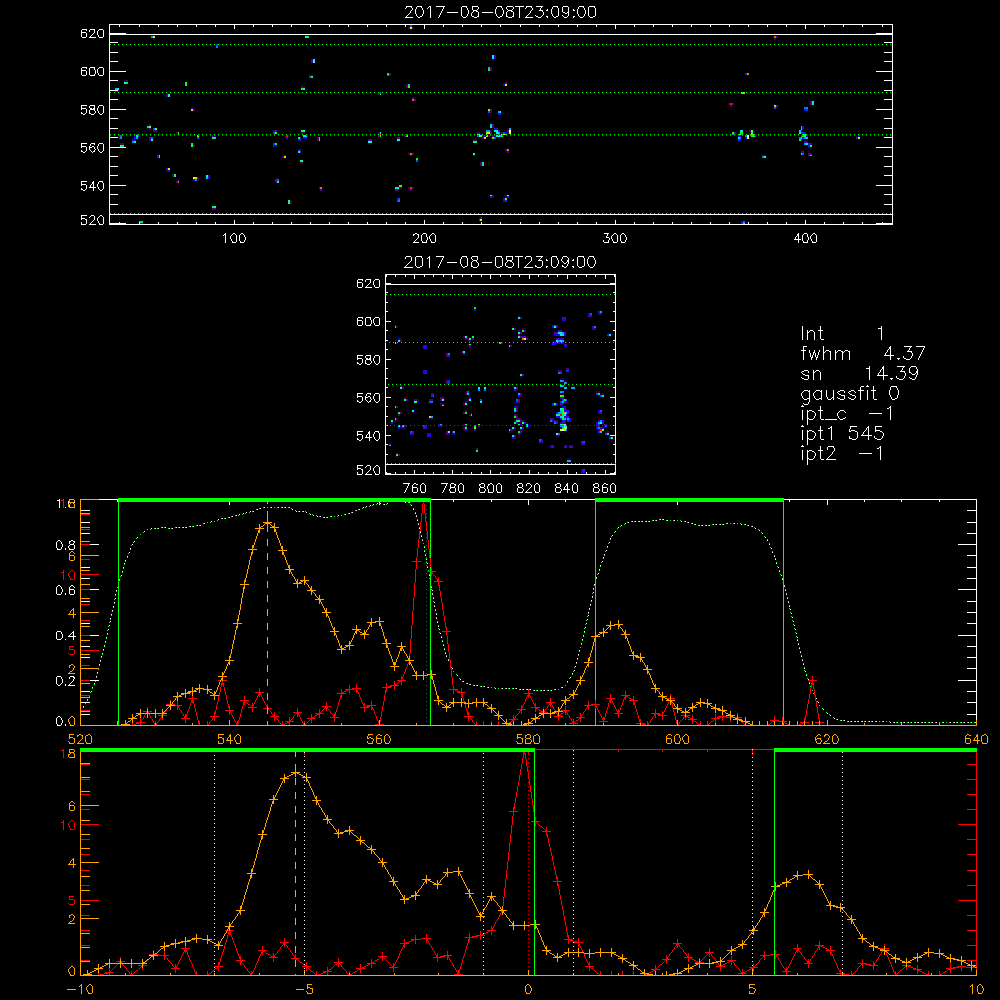Click the '-10' x-axis label of bottom plot
This screenshot has height=1000, width=1000.
(80, 990)
